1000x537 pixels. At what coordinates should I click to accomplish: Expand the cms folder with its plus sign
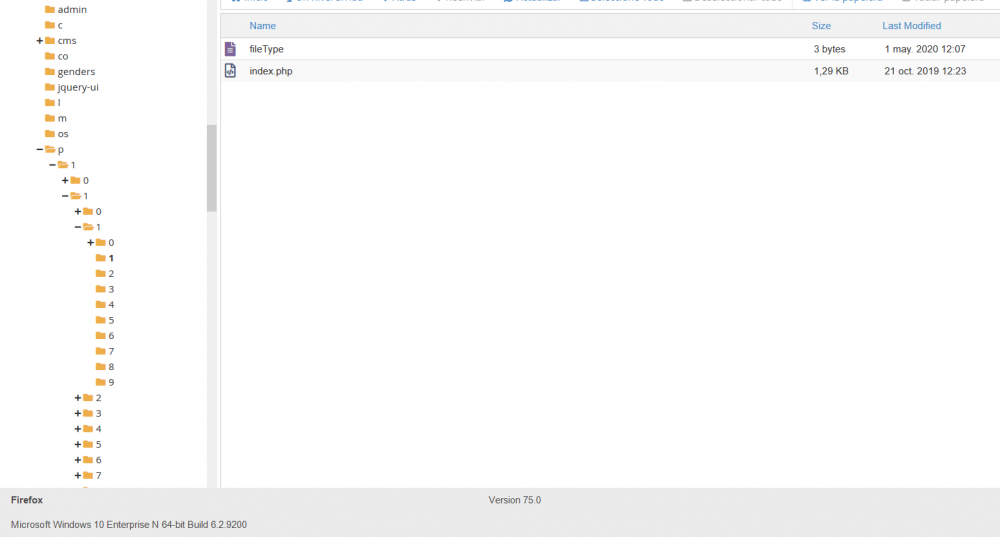tap(40, 40)
